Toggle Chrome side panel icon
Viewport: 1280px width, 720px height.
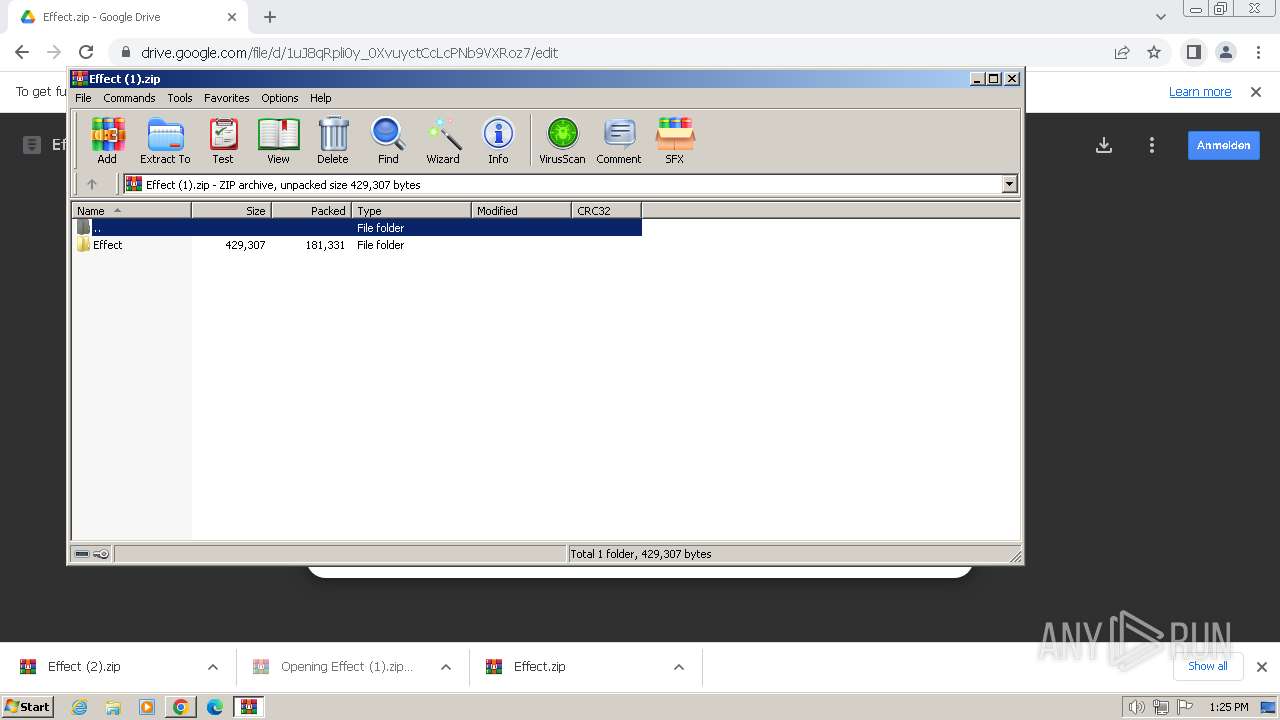[1193, 52]
